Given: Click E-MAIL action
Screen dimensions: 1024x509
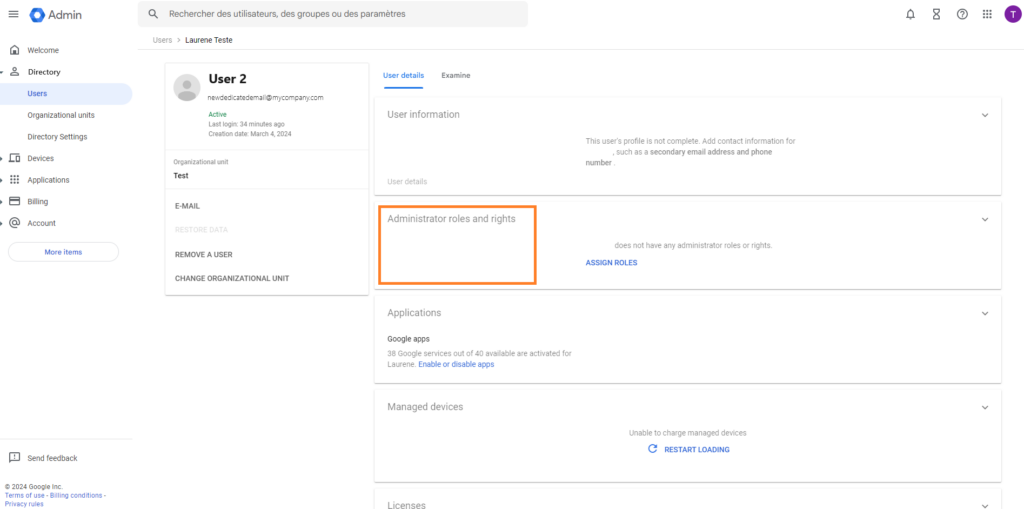Looking at the screenshot, I should [x=187, y=206].
